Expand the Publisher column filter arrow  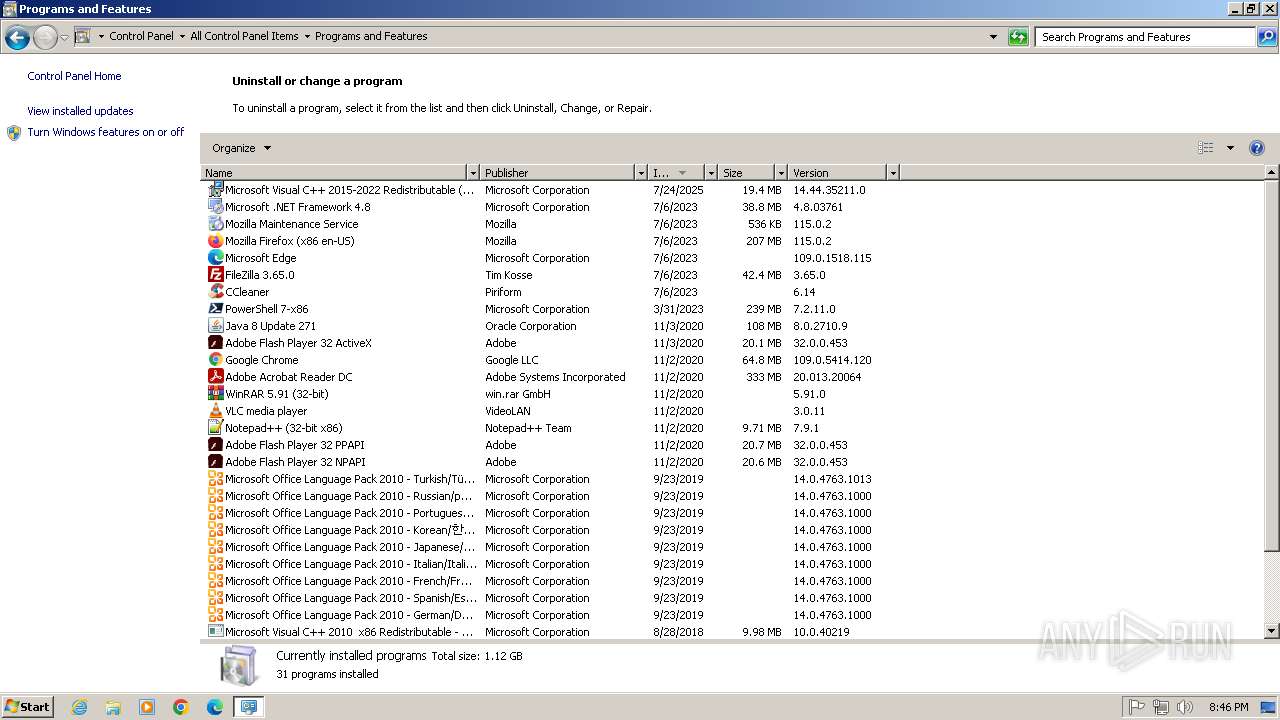click(x=640, y=173)
